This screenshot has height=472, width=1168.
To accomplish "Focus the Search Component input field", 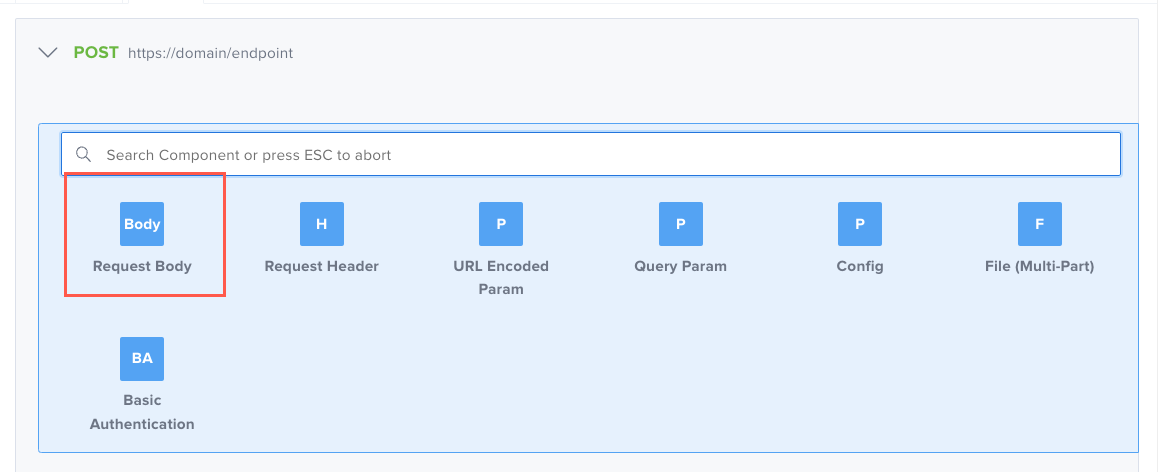I will [600, 155].
